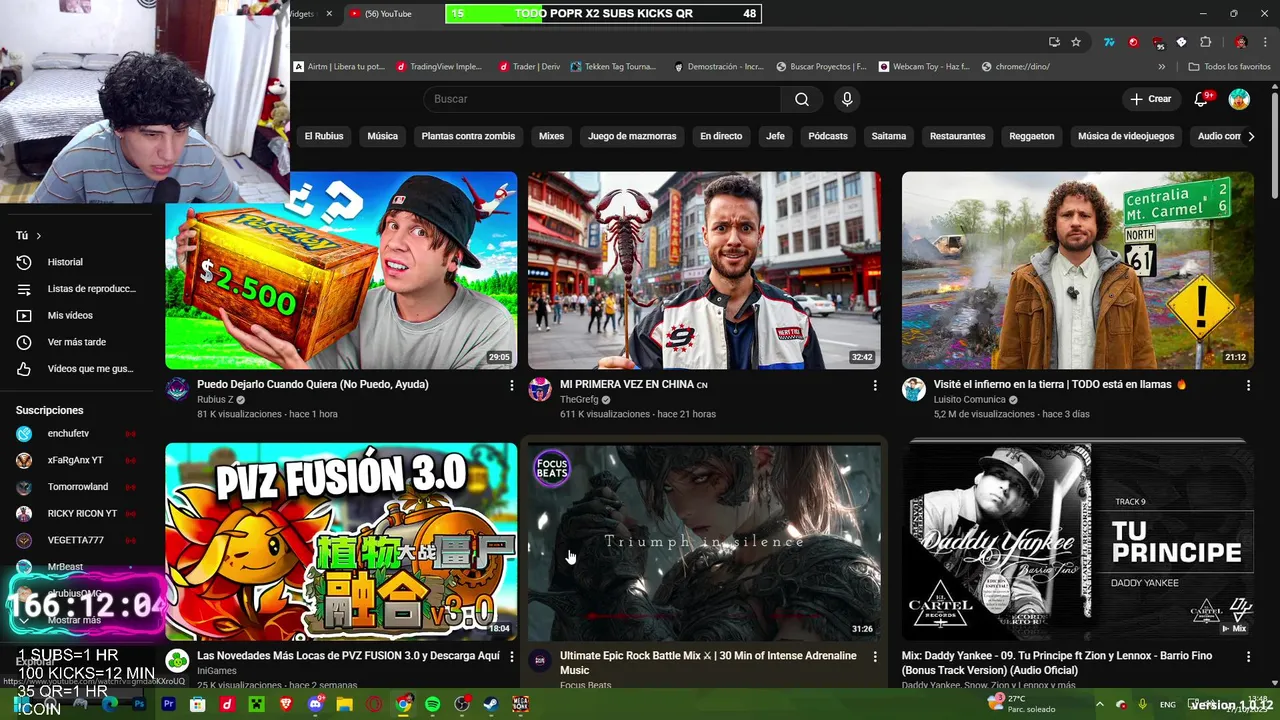This screenshot has height=720, width=1280.
Task: Open PVZ FUSIÓN 3.0 video thumbnail
Action: click(341, 541)
